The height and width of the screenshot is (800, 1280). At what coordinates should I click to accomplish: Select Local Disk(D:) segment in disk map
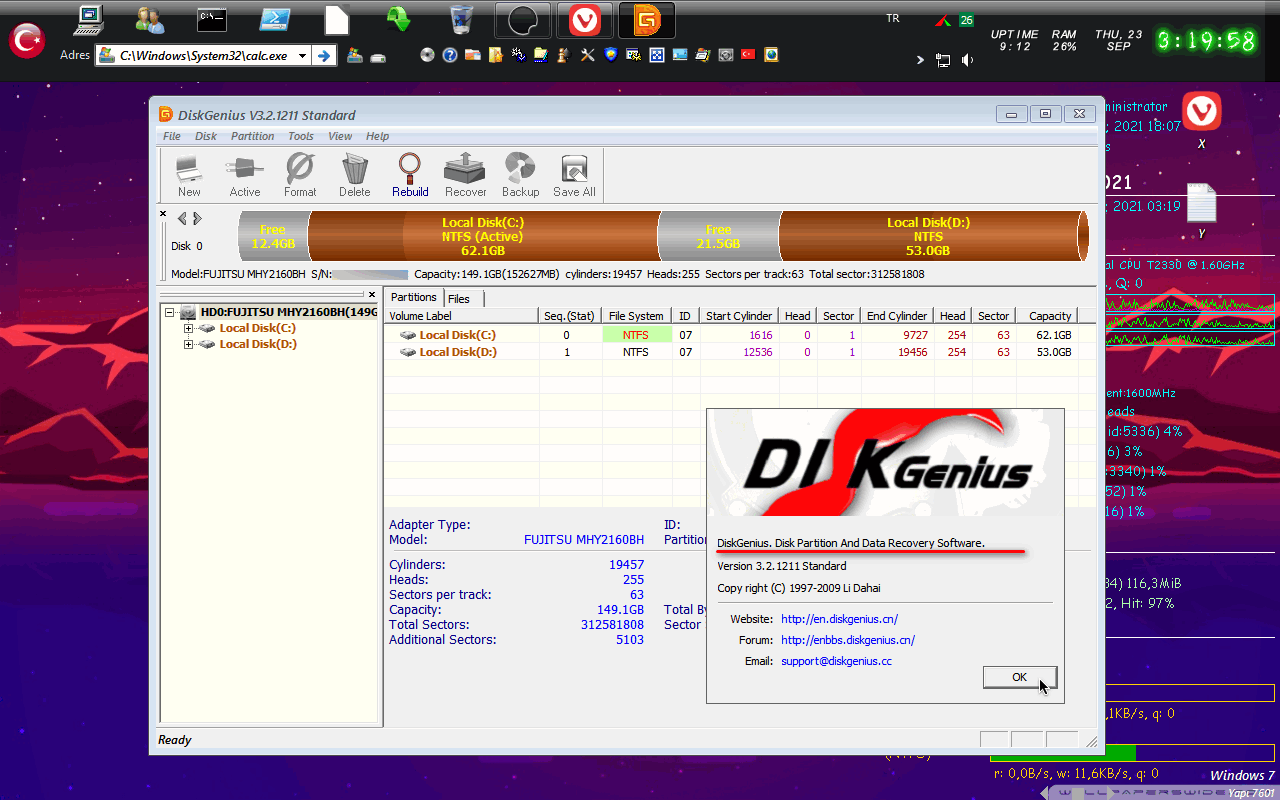pos(929,236)
